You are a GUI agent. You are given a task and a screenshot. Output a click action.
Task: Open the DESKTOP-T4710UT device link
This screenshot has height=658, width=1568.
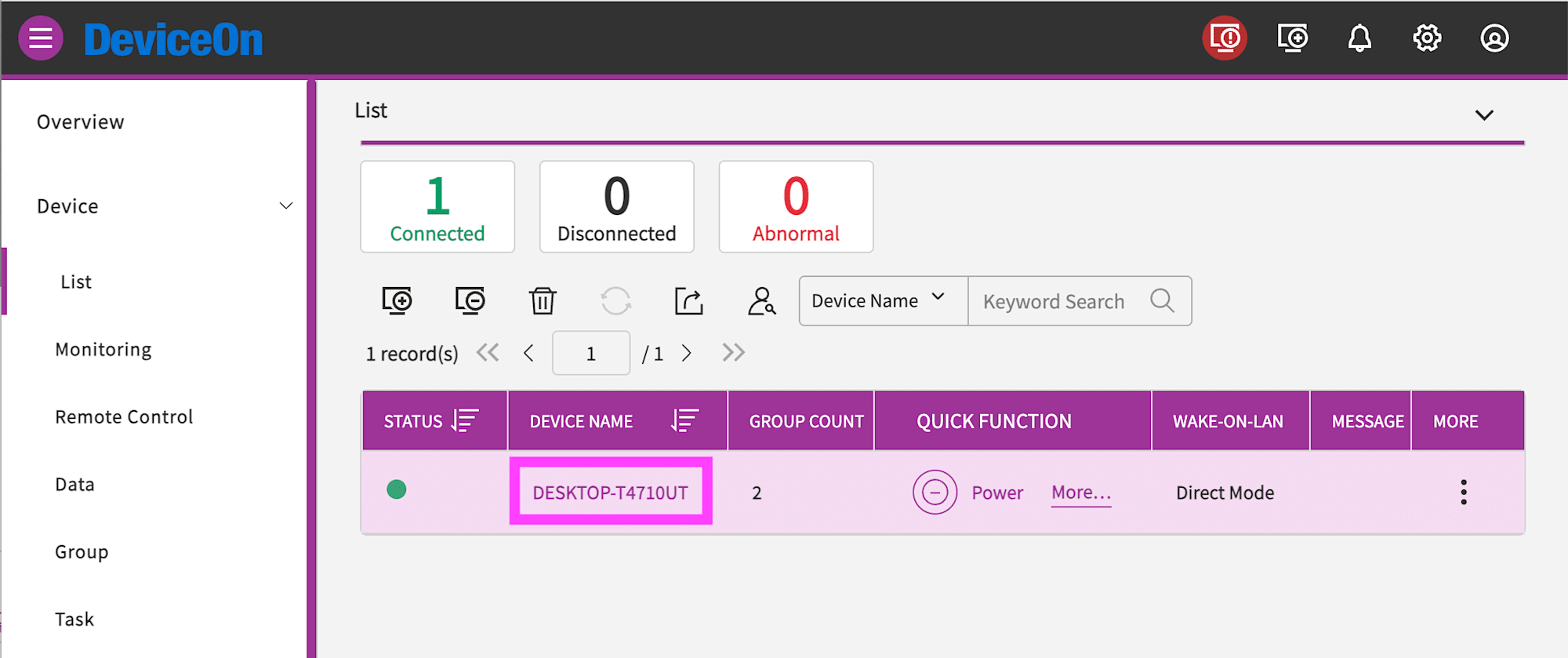point(610,493)
